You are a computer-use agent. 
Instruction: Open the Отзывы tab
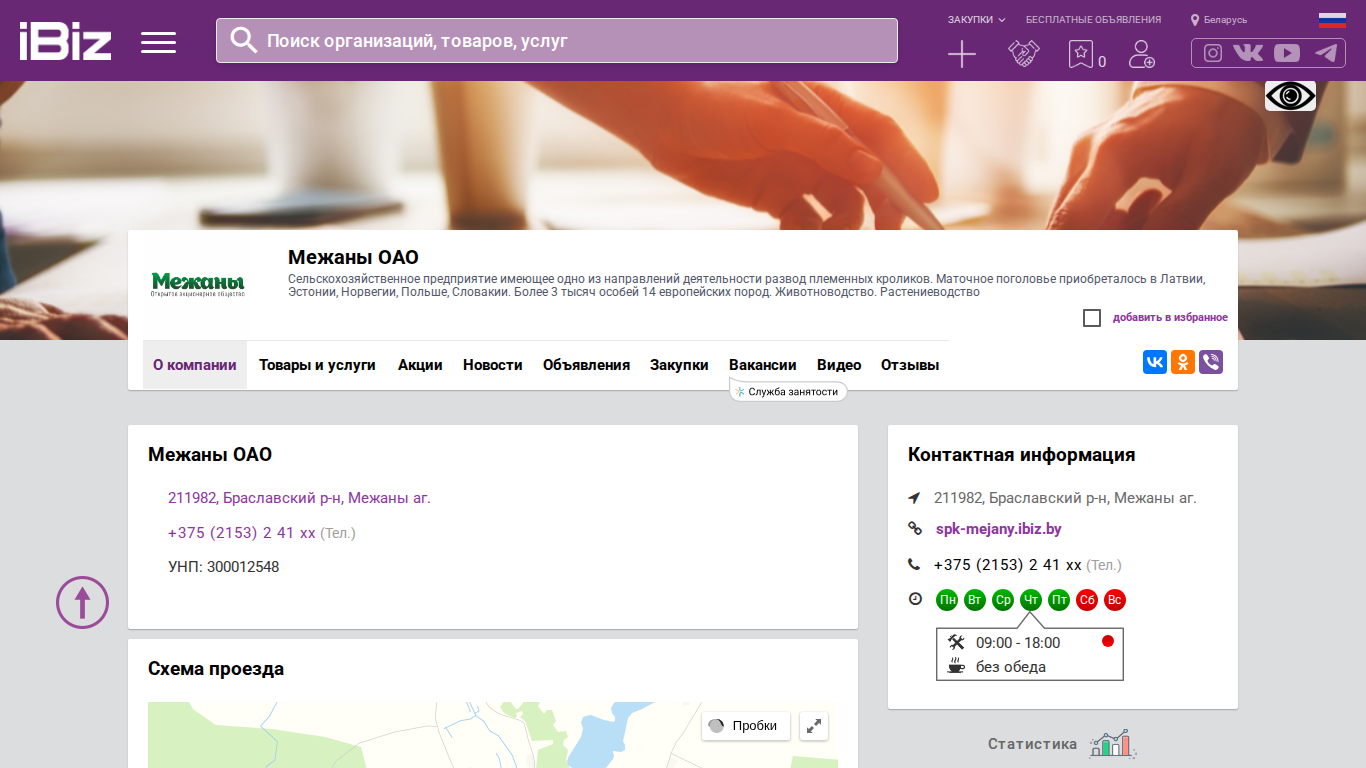[910, 365]
